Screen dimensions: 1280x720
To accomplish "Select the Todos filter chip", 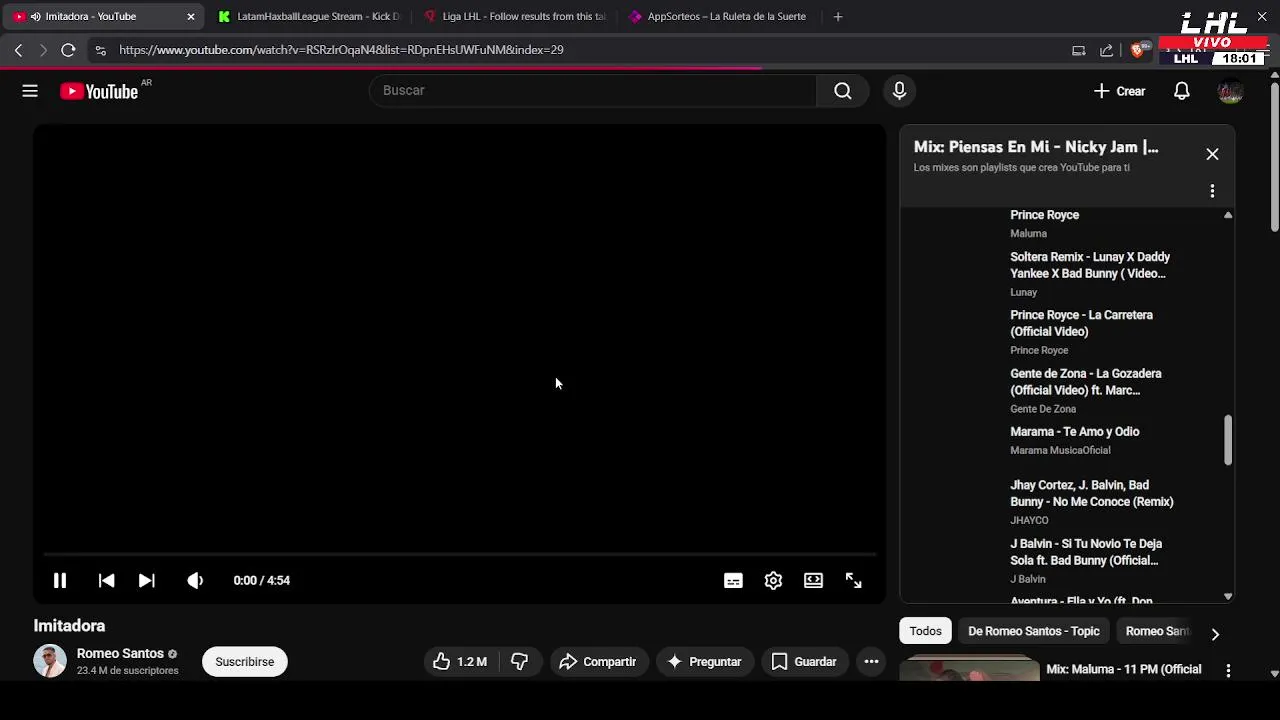I will pos(925,631).
